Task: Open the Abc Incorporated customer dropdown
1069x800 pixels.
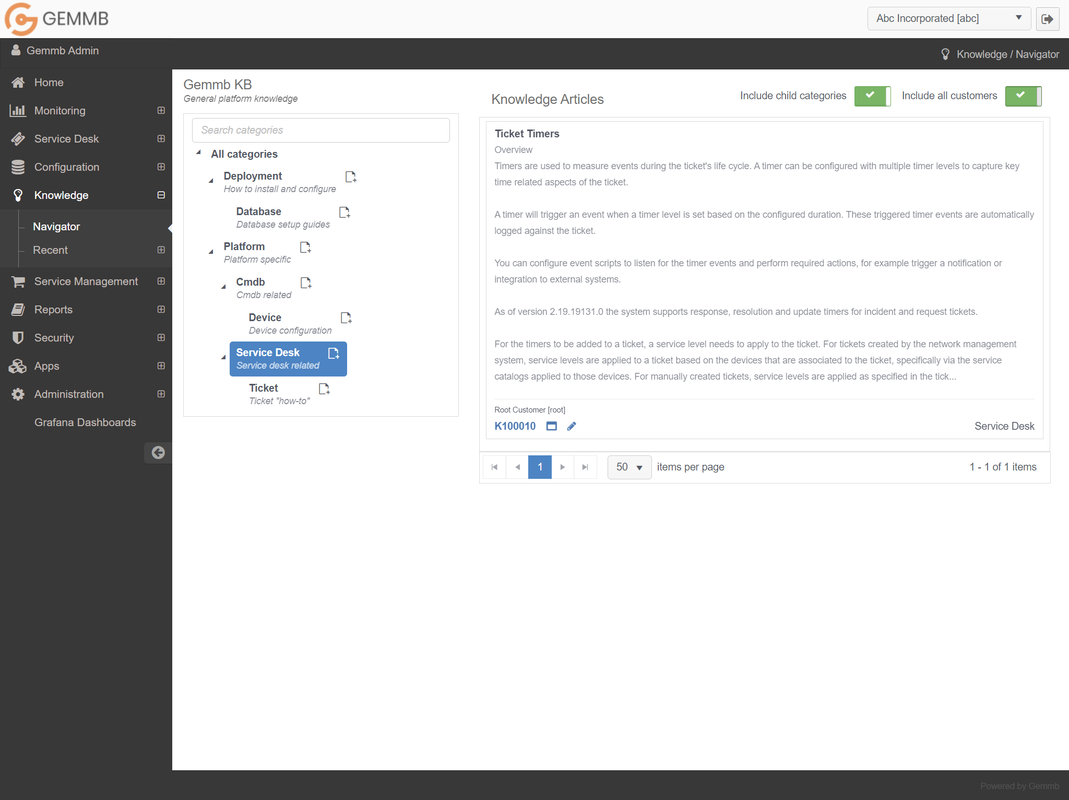Action: (948, 18)
